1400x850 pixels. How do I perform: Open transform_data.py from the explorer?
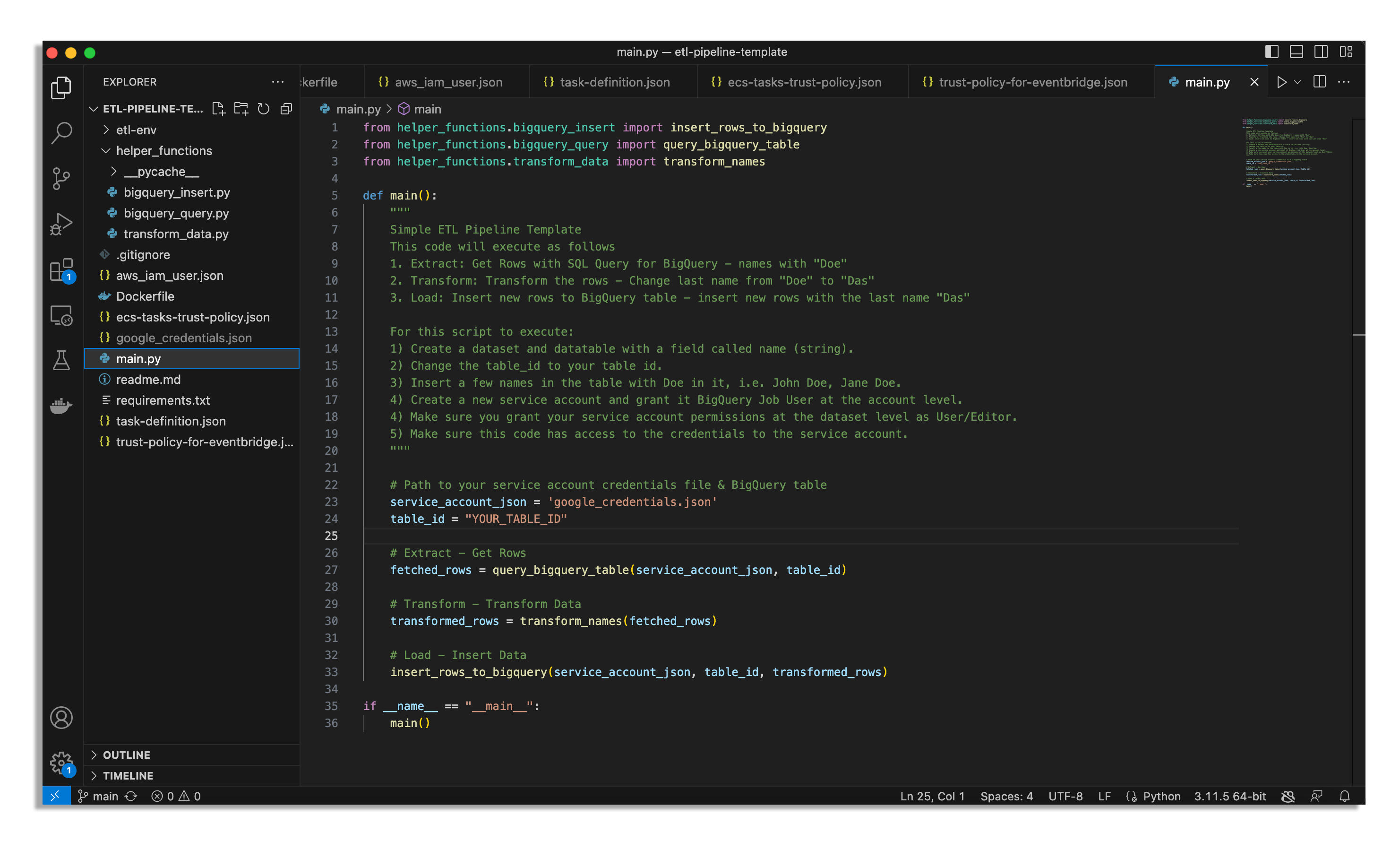click(x=176, y=234)
